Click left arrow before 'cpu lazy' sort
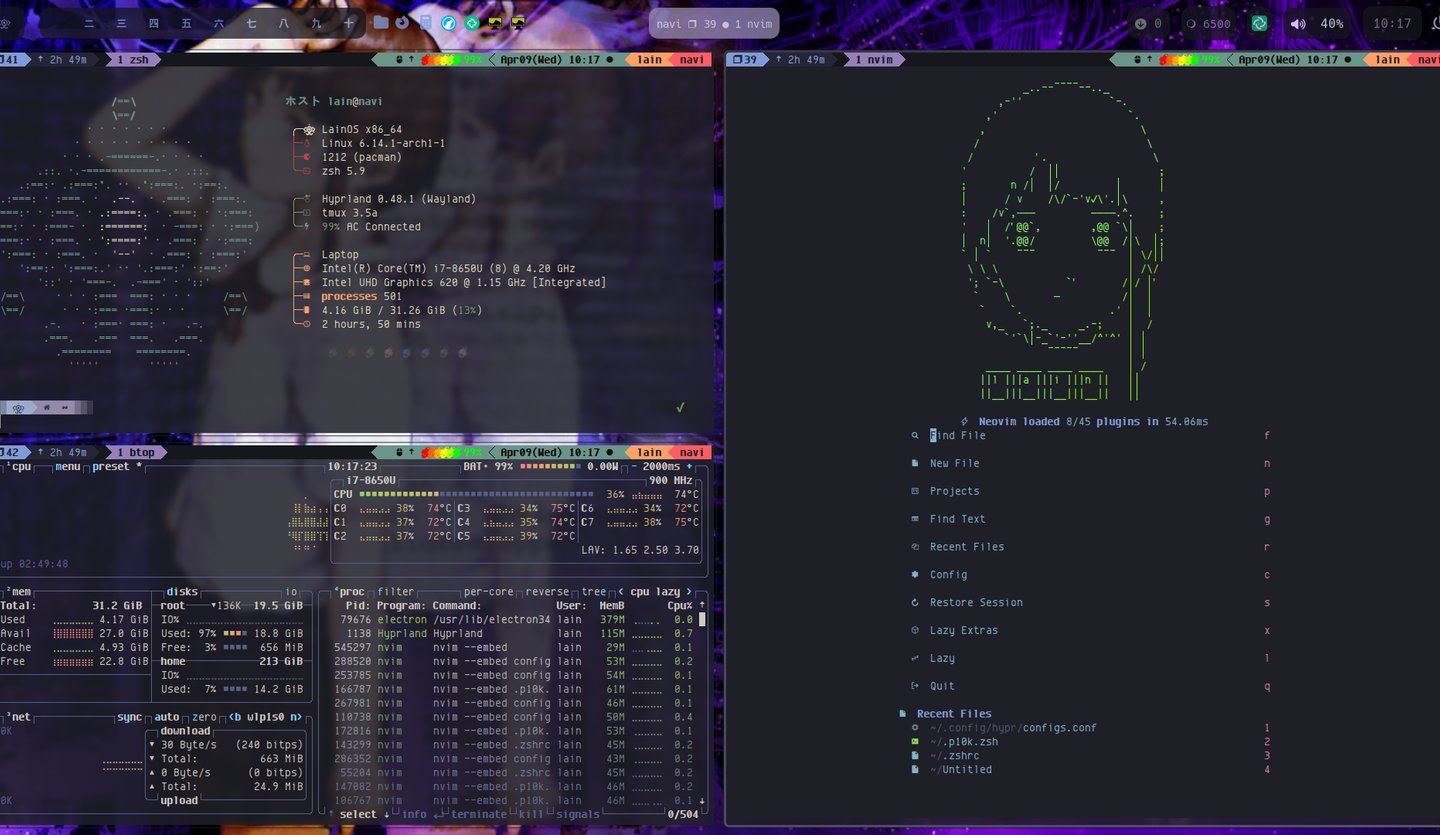 coord(621,592)
